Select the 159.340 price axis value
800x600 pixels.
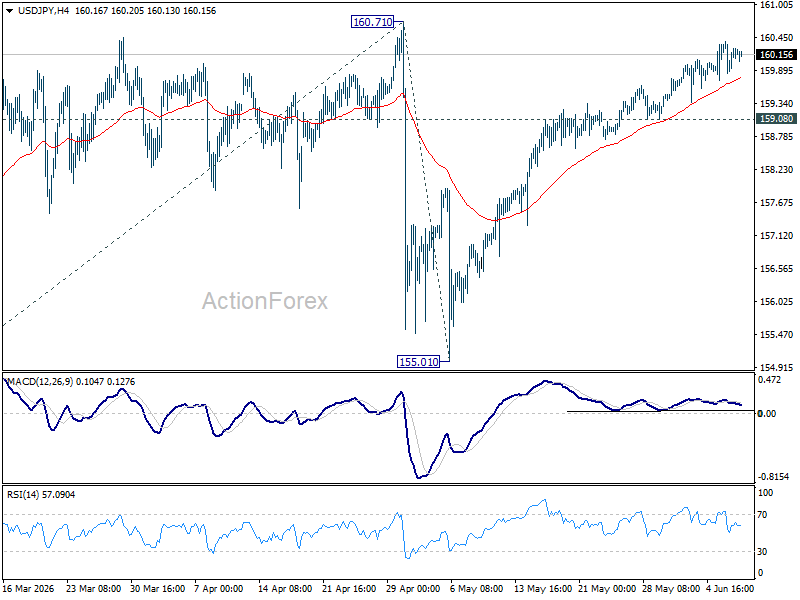click(x=777, y=104)
